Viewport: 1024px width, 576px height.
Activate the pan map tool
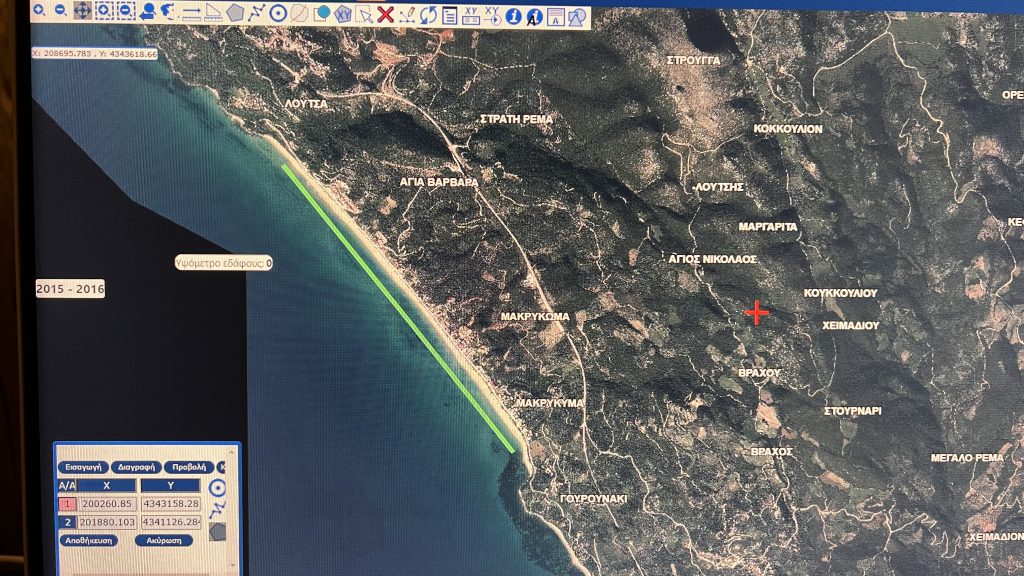point(82,12)
